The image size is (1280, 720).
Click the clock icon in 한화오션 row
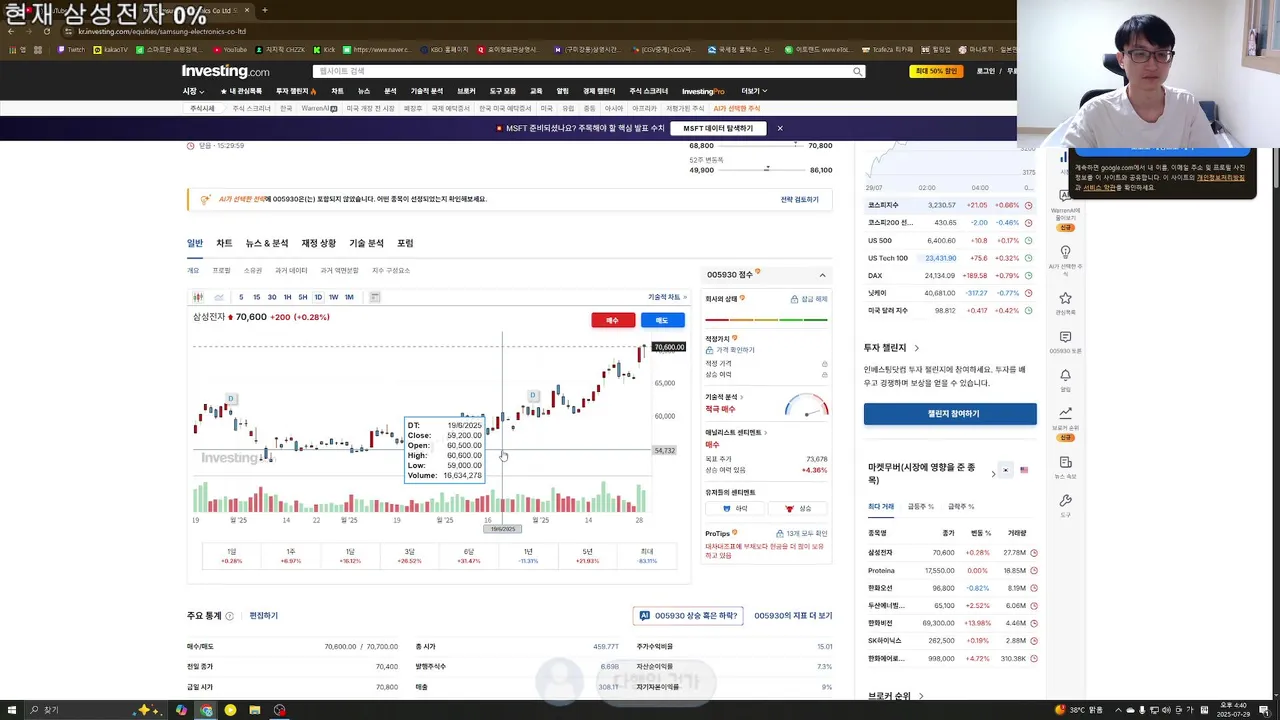(1033, 588)
